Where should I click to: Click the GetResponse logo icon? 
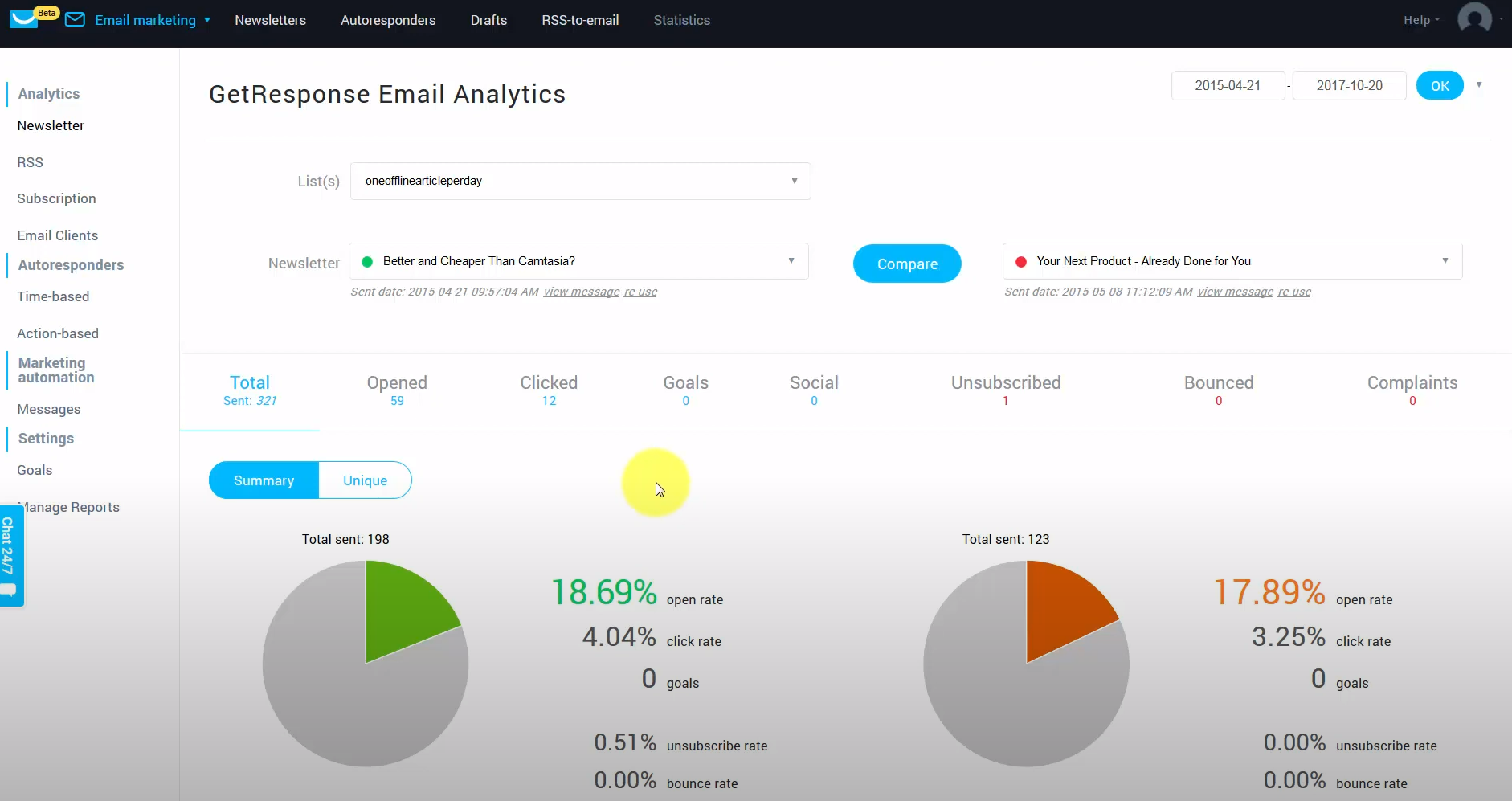click(x=24, y=18)
